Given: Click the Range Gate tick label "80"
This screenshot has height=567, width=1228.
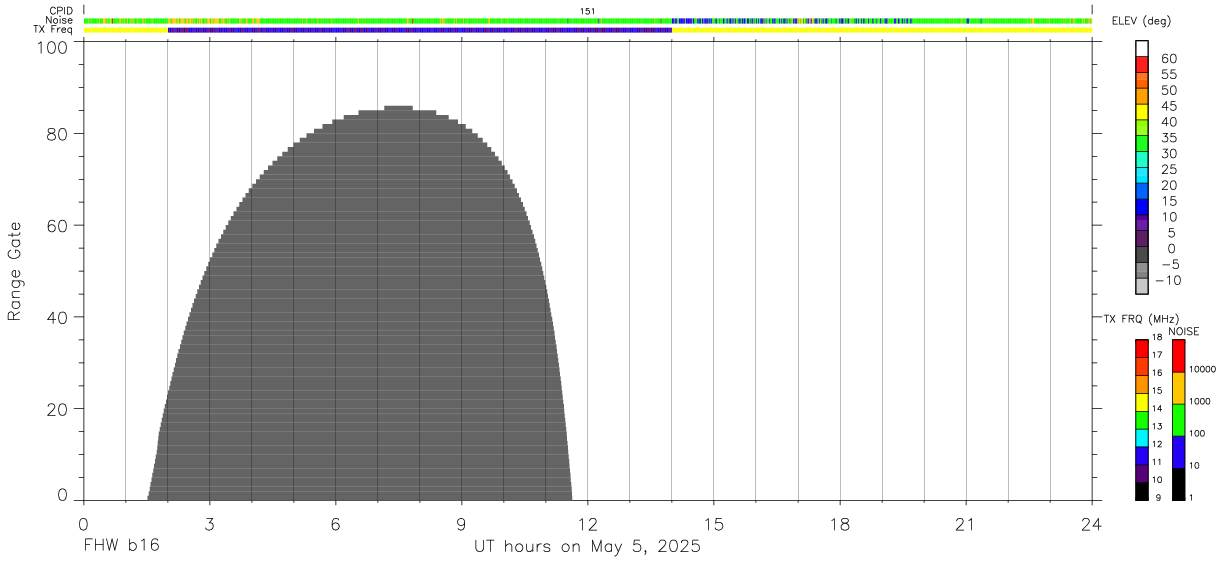Looking at the screenshot, I should pyautogui.click(x=58, y=134).
